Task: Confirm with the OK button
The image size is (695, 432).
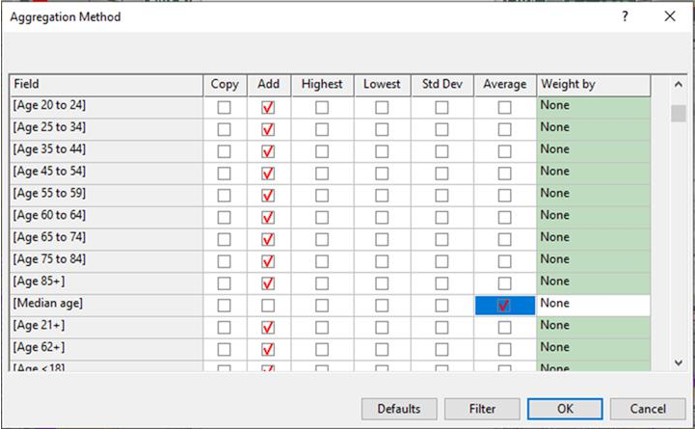Action: click(x=565, y=409)
